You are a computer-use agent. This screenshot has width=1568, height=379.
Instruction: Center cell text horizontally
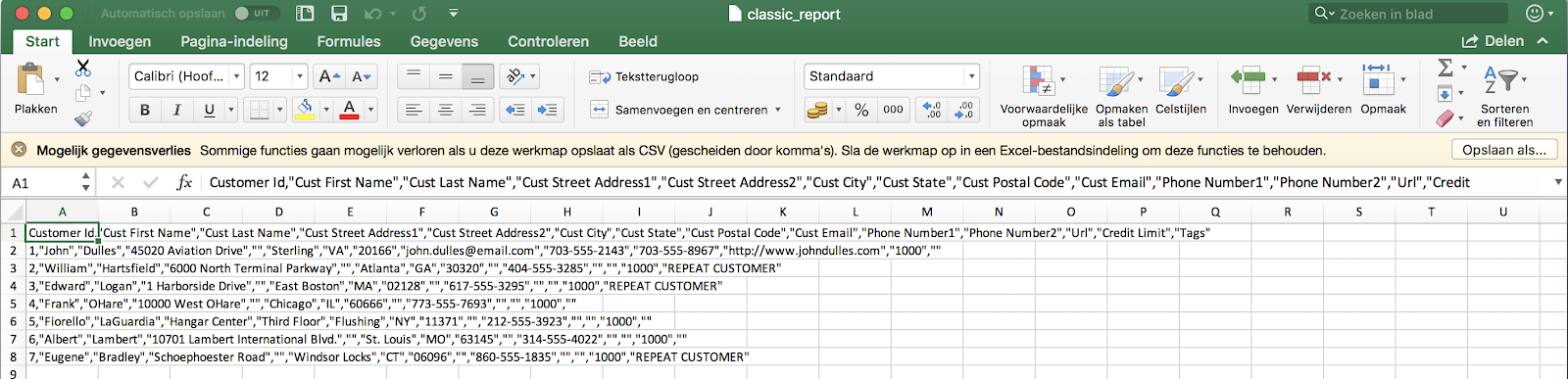446,110
